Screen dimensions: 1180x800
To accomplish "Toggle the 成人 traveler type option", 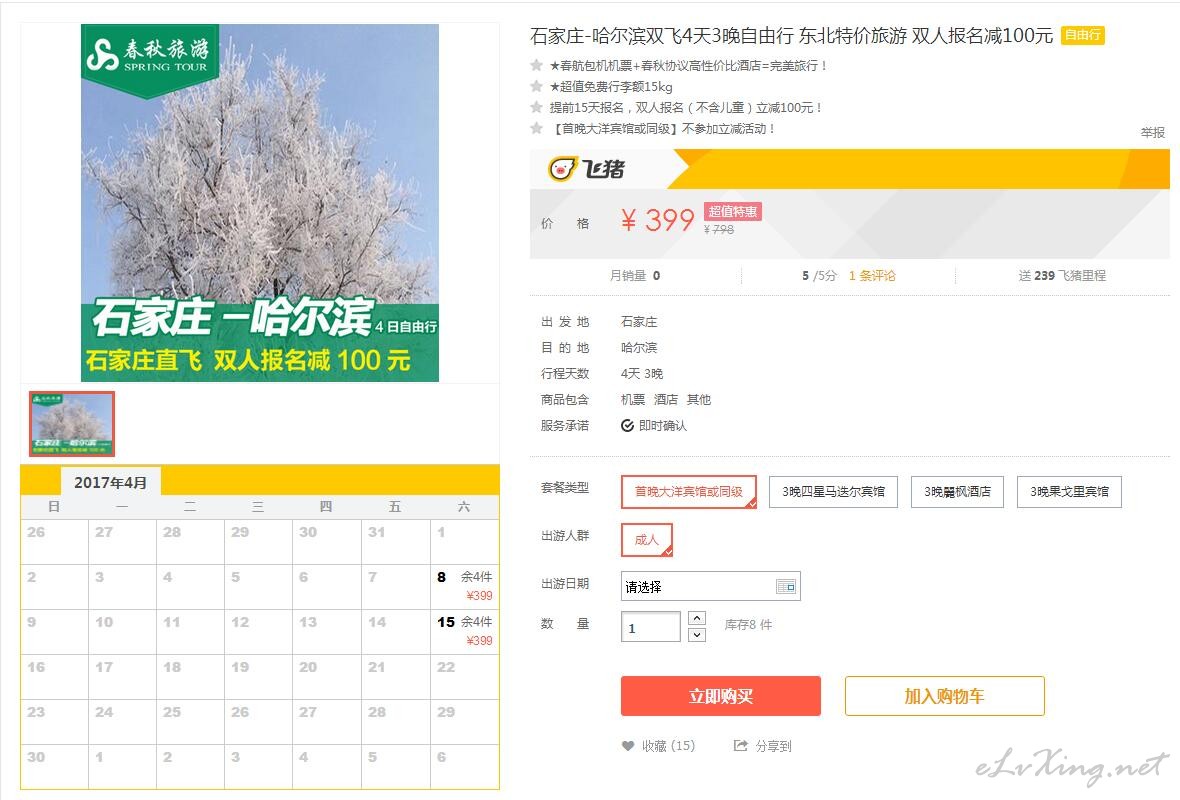I will [646, 540].
